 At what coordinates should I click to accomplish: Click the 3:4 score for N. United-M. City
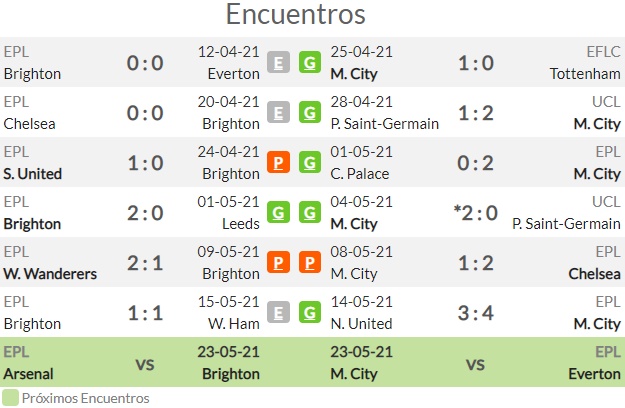pyautogui.click(x=476, y=313)
